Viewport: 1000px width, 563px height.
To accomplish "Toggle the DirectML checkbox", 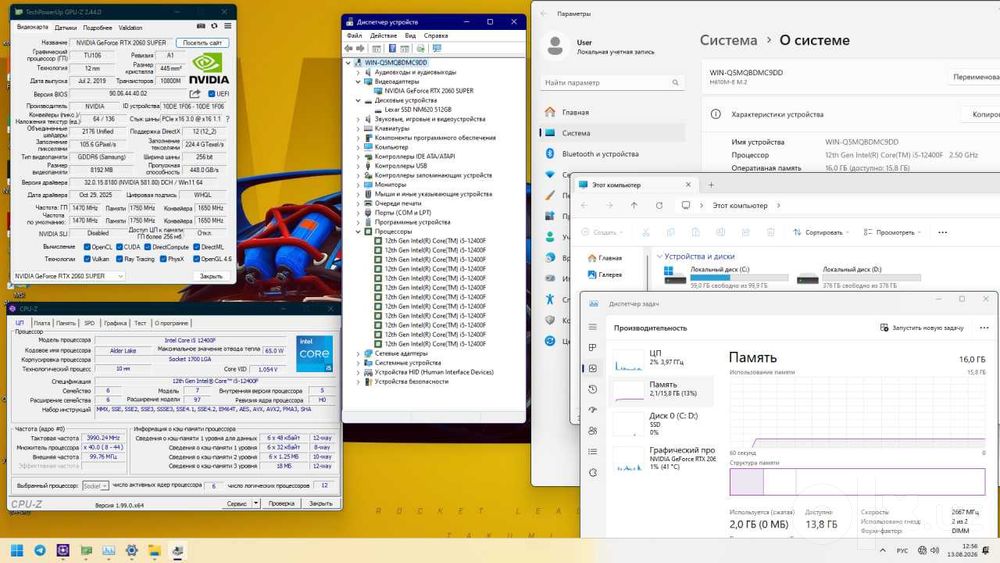I will (196, 247).
